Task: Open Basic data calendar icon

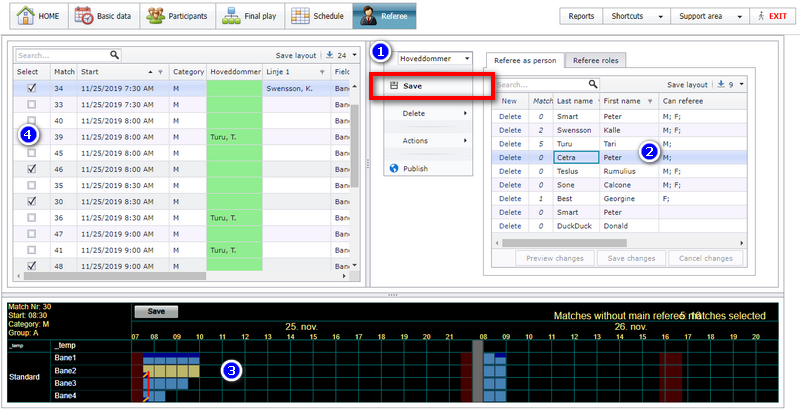Action: point(84,16)
